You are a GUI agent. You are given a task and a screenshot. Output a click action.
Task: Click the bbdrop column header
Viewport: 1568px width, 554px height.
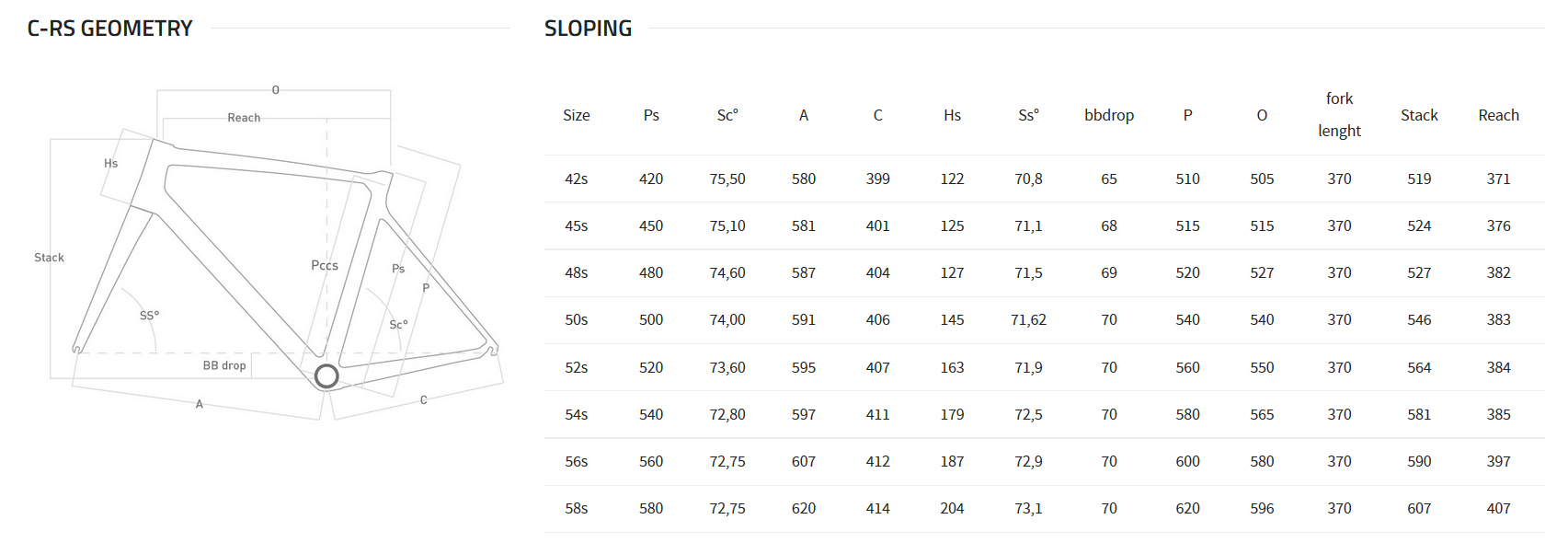click(x=1109, y=115)
